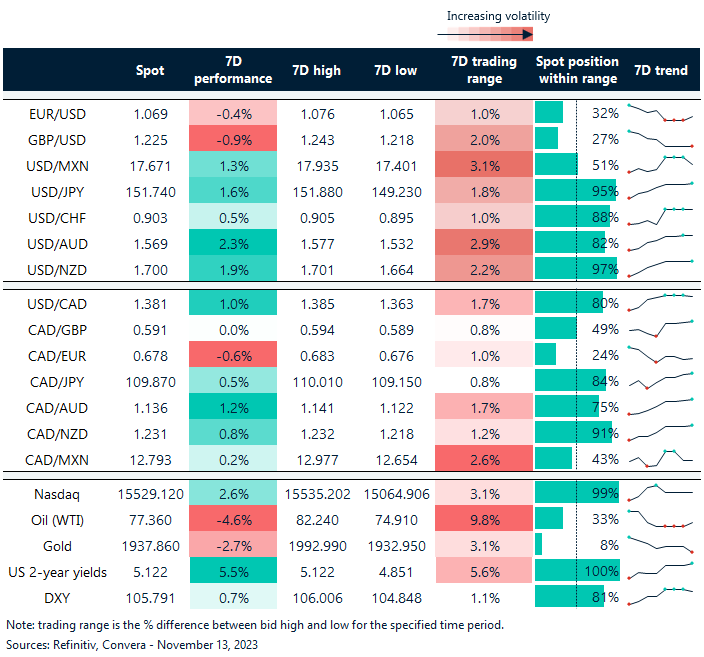Click the increasing volatility arrow
The height and width of the screenshot is (657, 704).
[x=484, y=34]
